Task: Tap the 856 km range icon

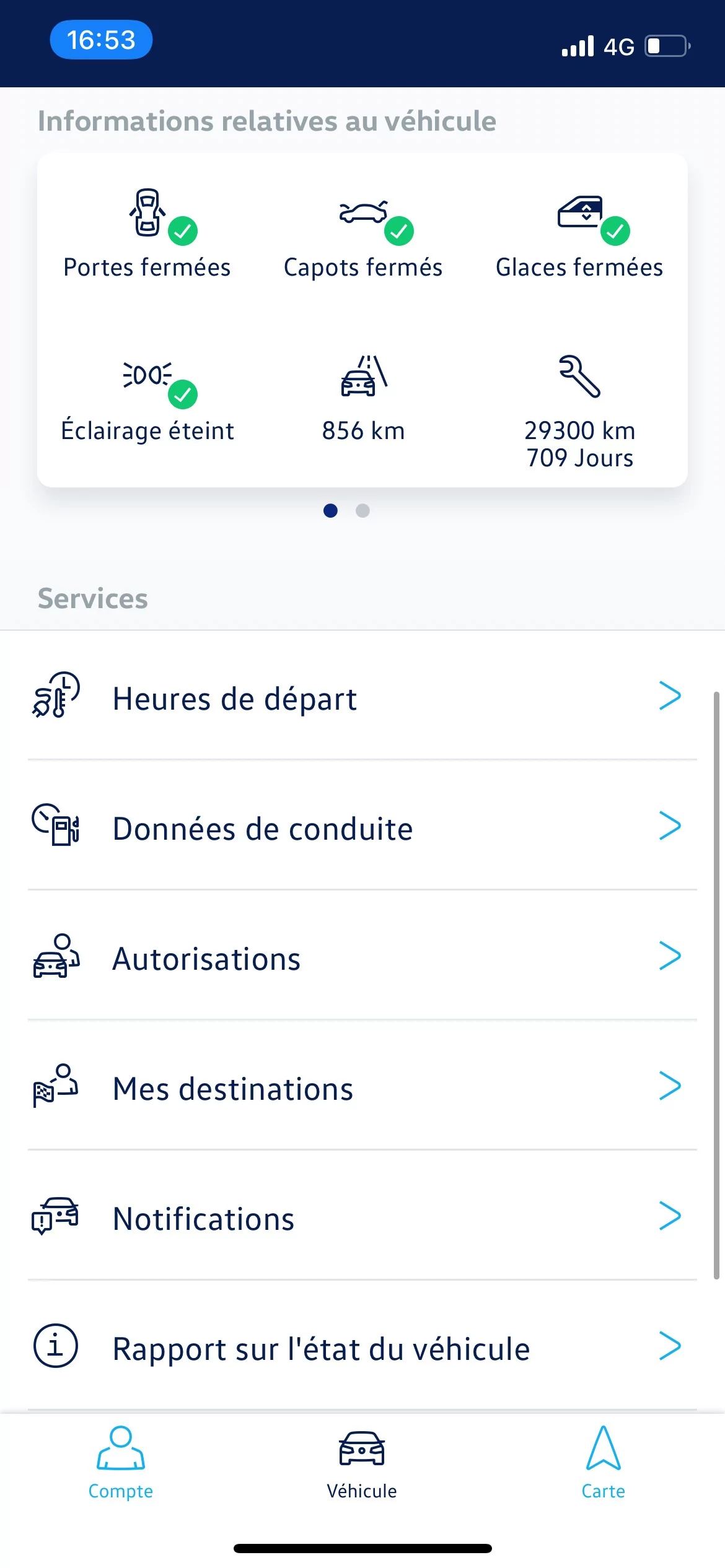Action: 364,375
